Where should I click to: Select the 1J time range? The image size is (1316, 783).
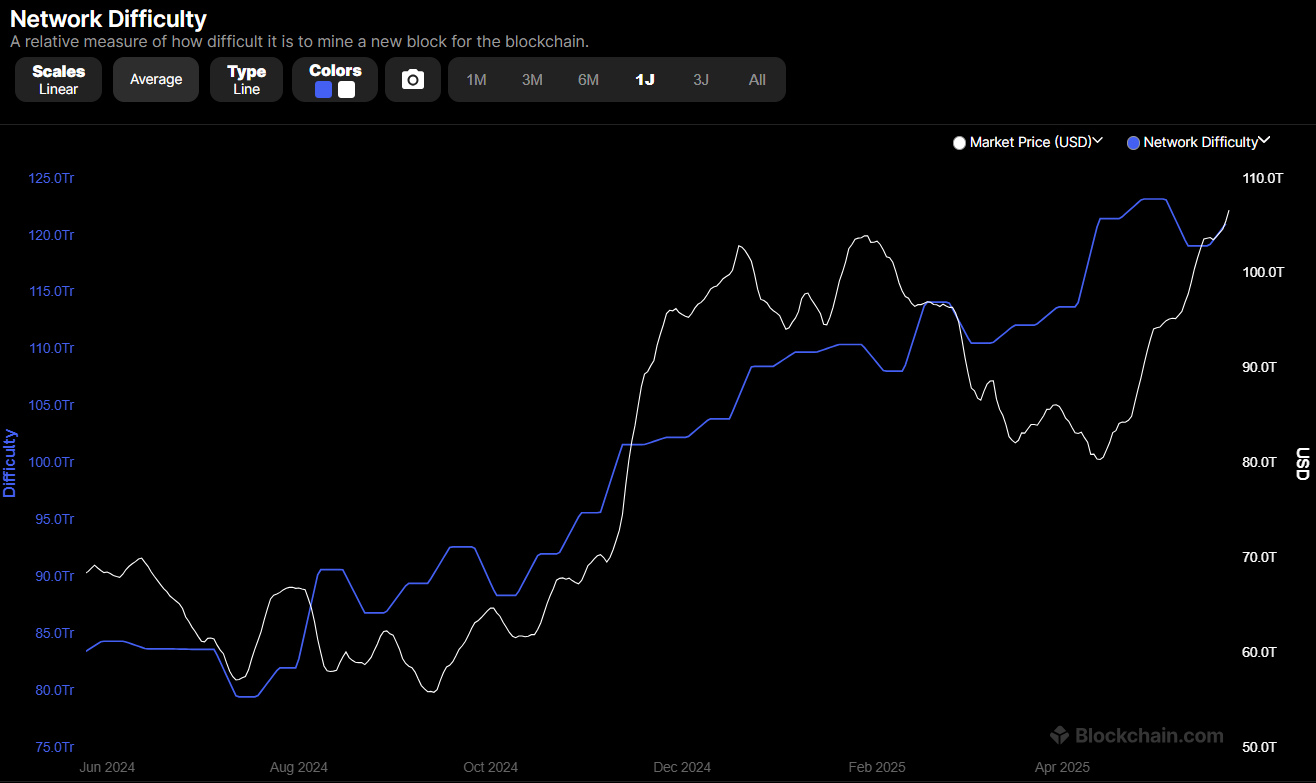pyautogui.click(x=645, y=80)
